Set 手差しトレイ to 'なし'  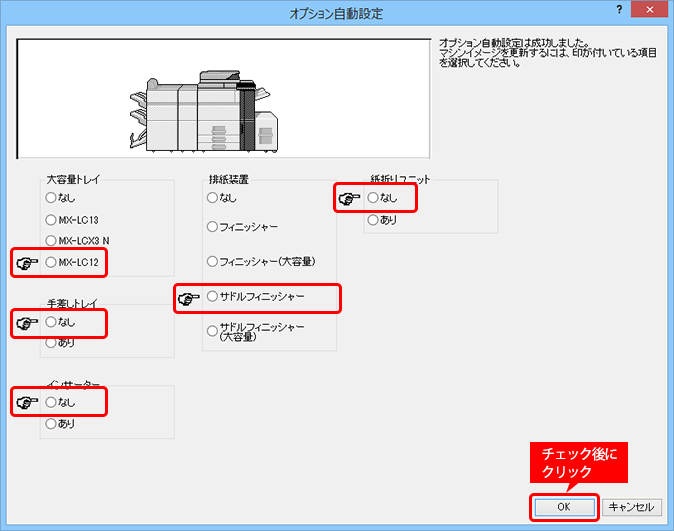point(51,322)
